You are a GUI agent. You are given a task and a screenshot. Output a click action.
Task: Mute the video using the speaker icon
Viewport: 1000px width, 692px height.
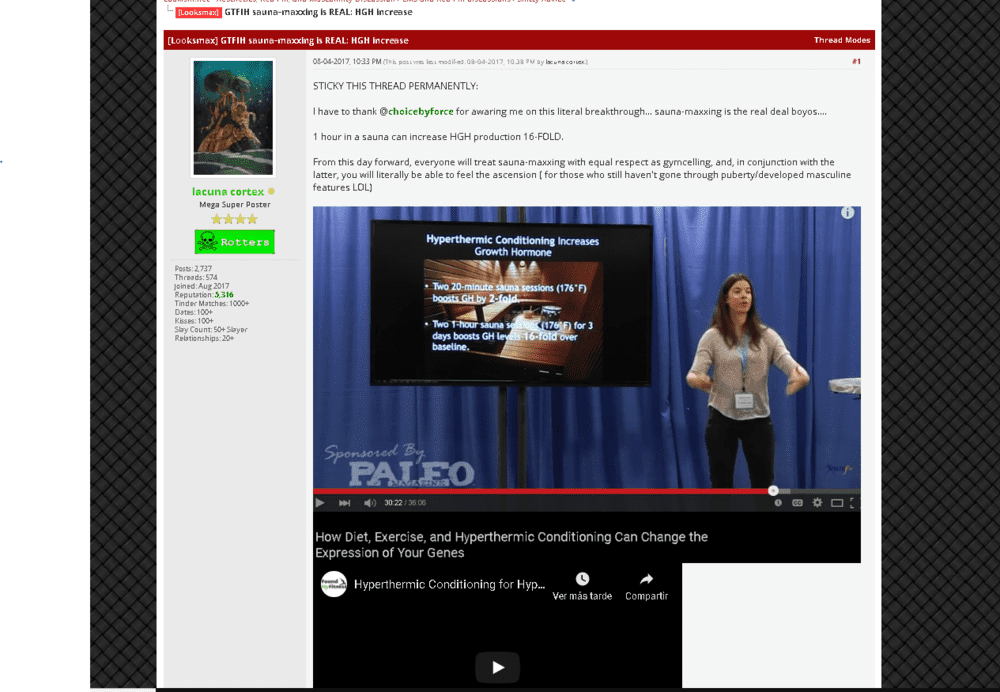(370, 503)
